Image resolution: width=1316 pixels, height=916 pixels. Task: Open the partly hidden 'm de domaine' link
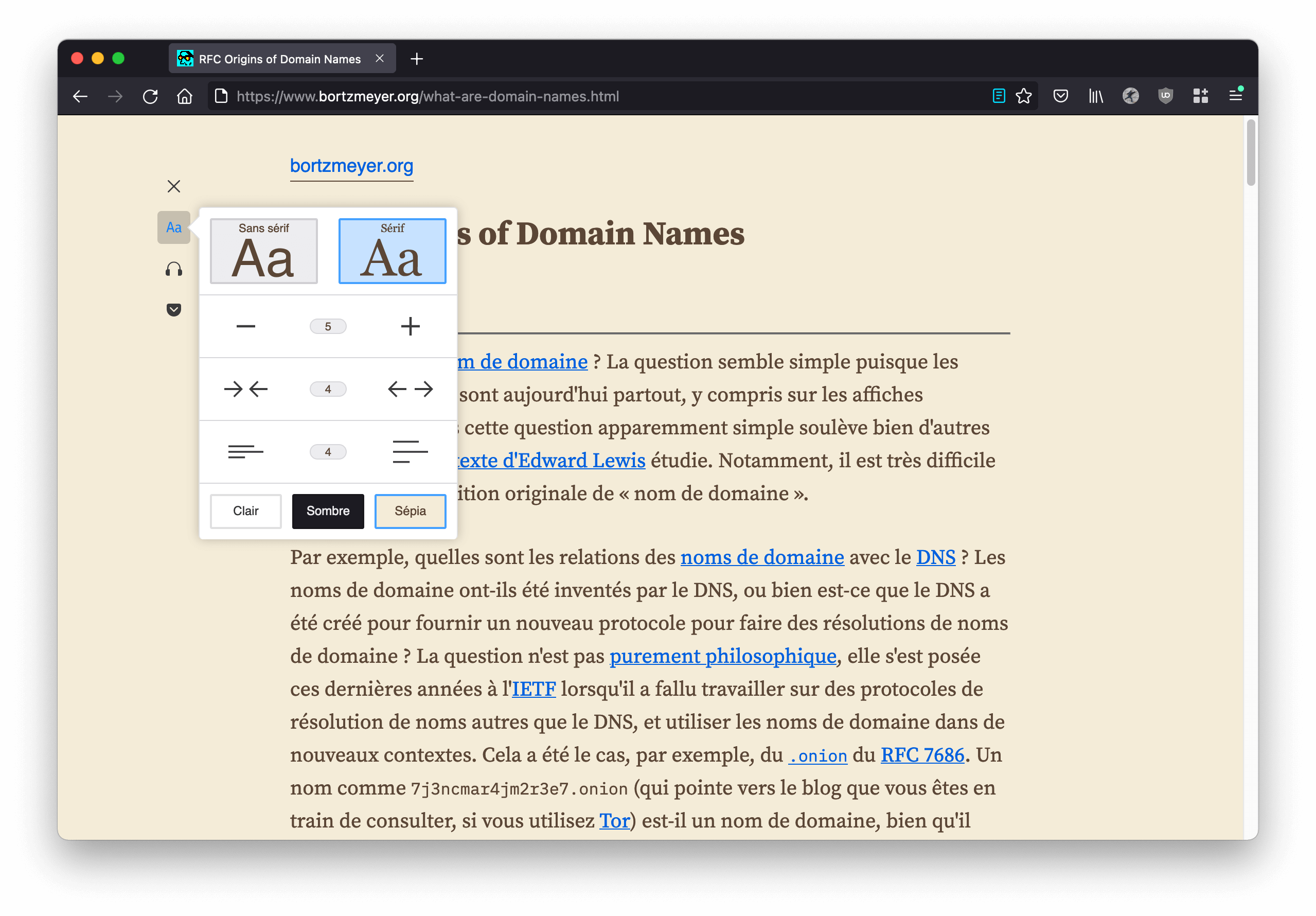click(x=522, y=362)
